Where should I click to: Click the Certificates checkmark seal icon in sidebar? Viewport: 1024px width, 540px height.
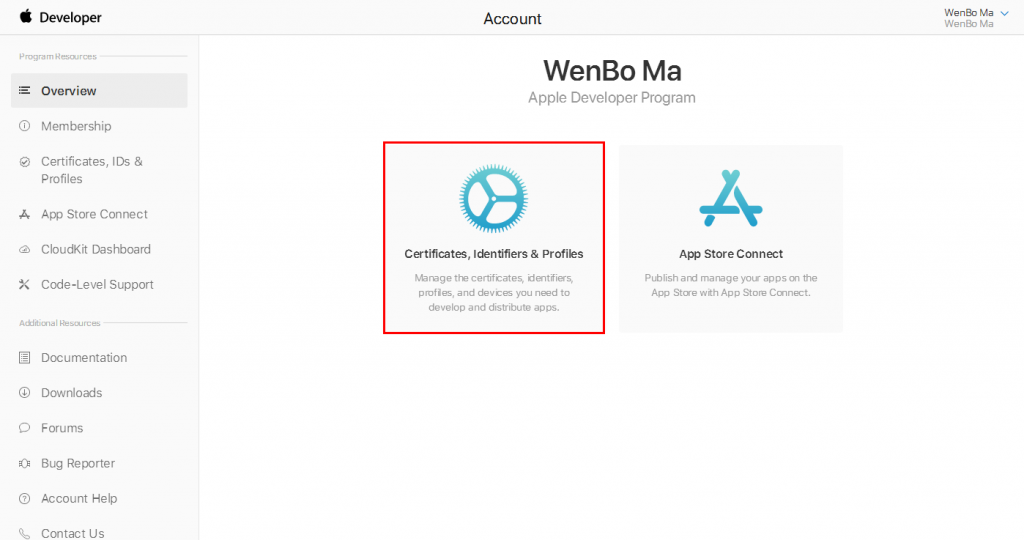(x=25, y=162)
